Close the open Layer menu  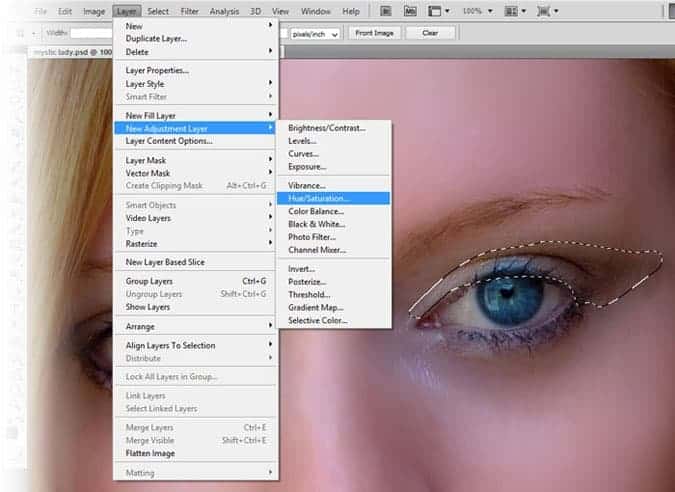coord(127,12)
